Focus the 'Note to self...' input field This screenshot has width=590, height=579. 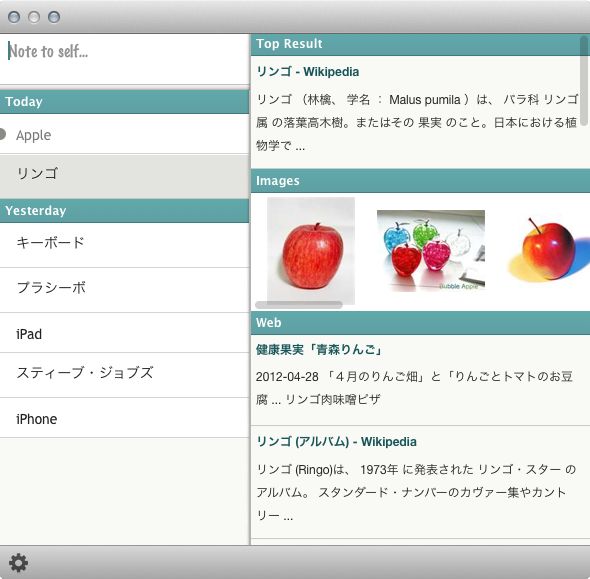[125, 59]
